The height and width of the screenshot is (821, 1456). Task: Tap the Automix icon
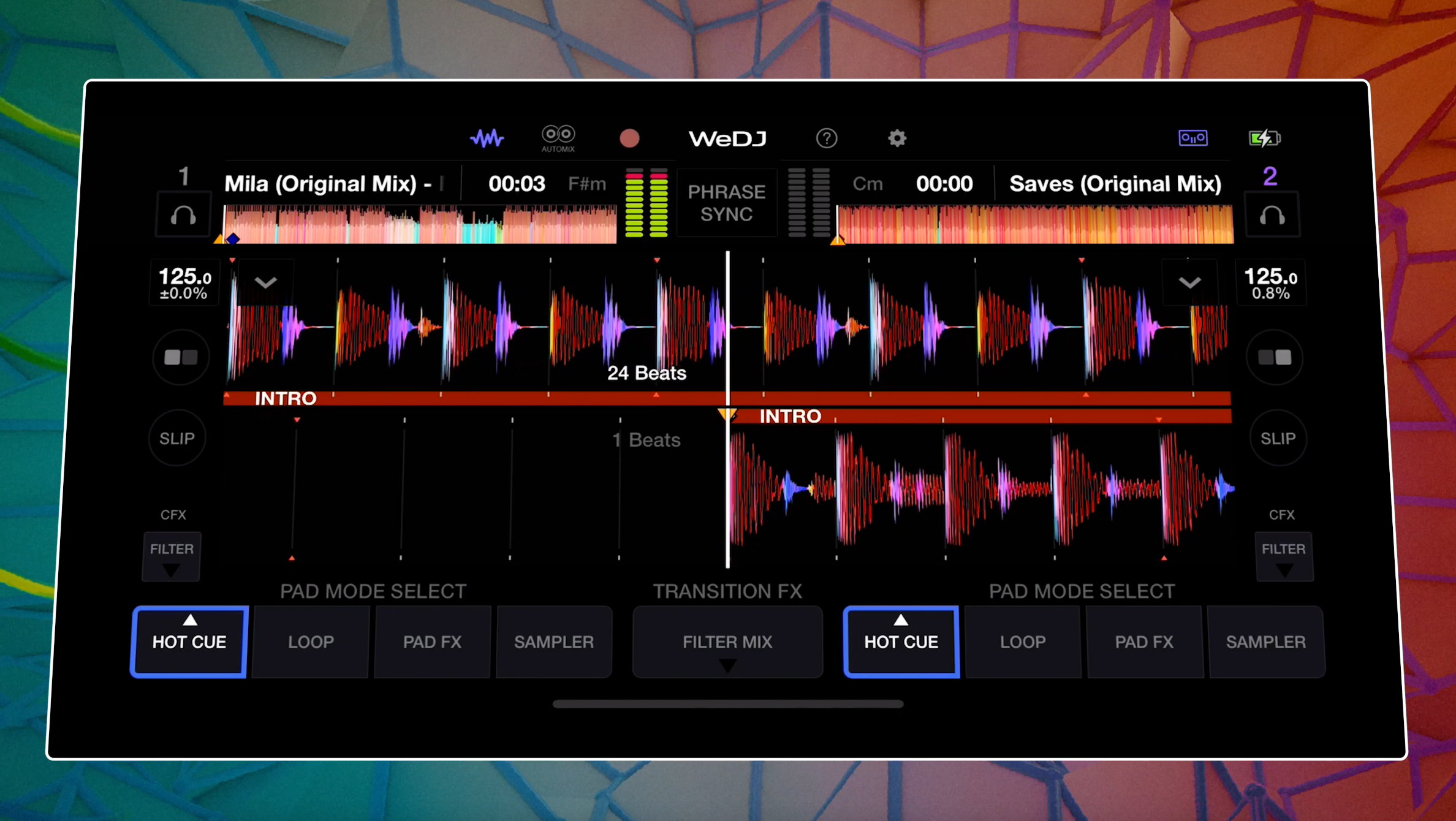pos(558,138)
